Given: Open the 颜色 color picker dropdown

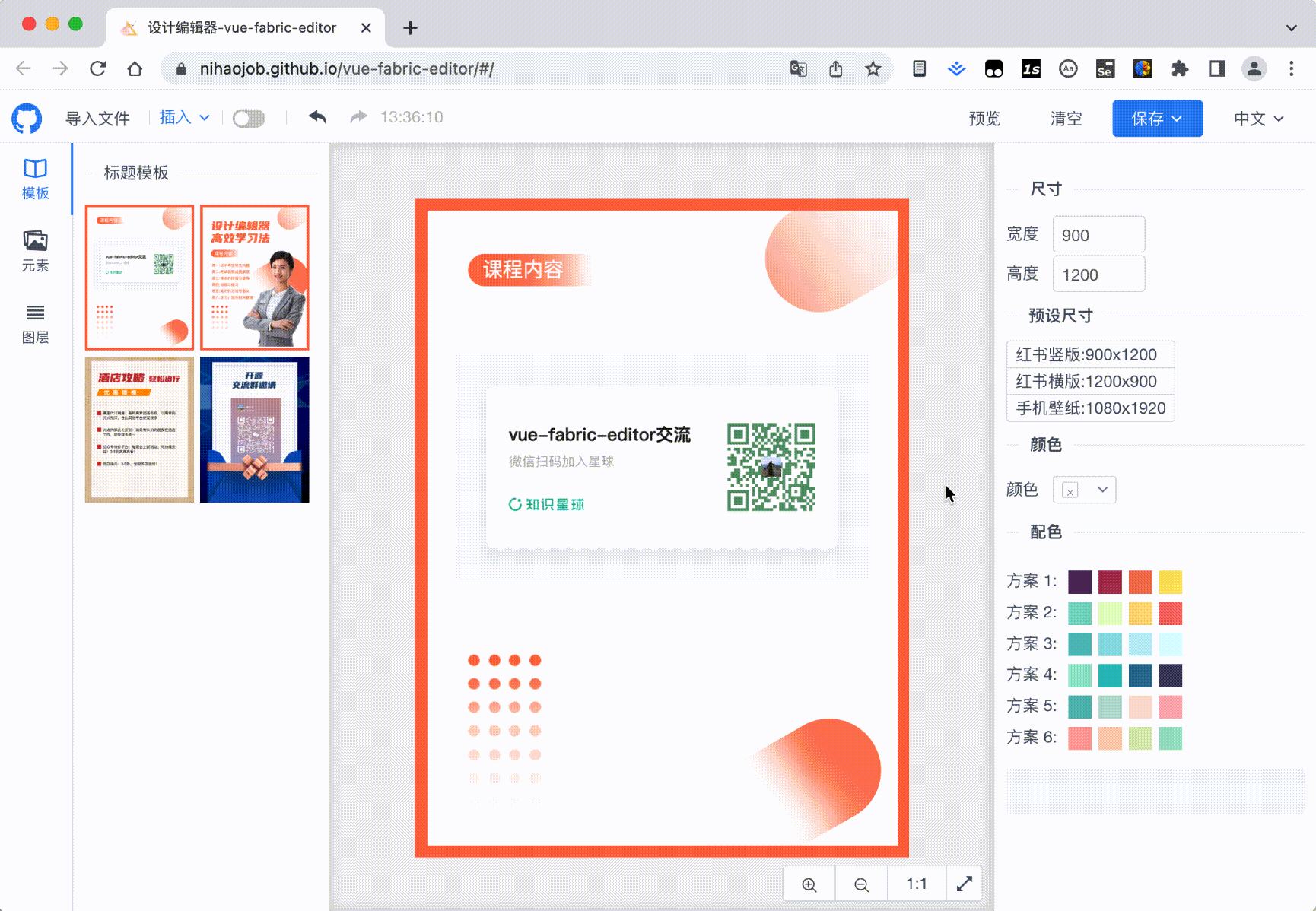Looking at the screenshot, I should point(1084,490).
